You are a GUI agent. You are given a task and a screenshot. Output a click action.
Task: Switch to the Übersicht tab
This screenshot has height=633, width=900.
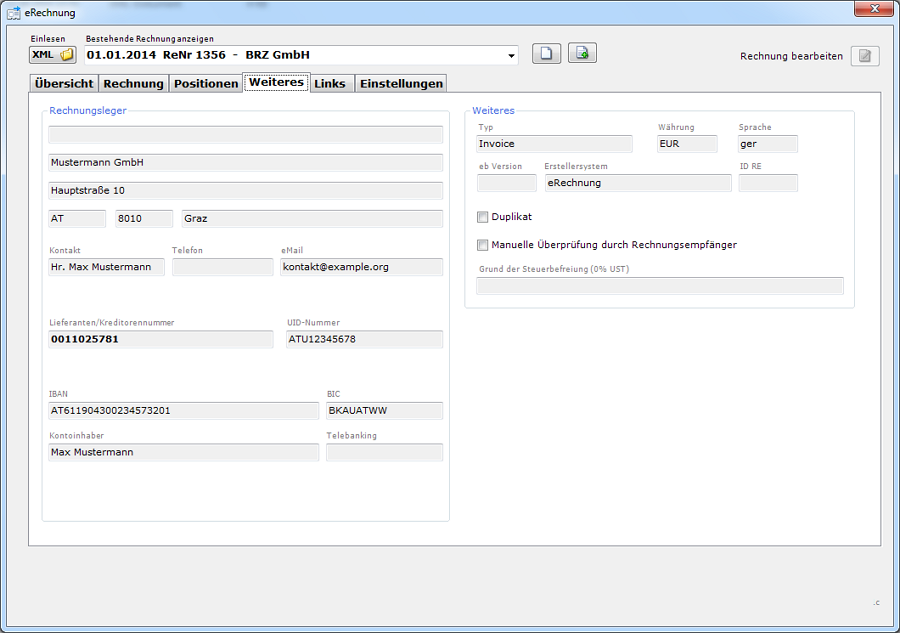click(x=64, y=84)
